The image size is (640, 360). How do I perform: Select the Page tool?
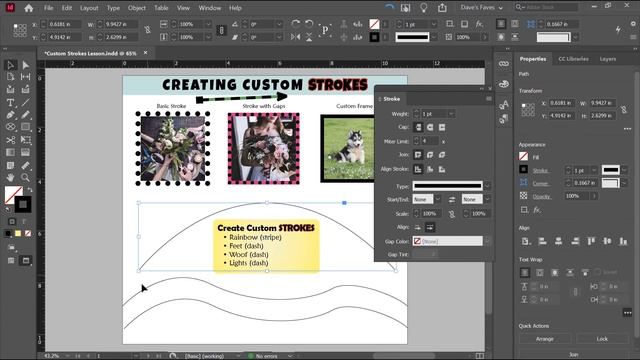click(x=10, y=77)
